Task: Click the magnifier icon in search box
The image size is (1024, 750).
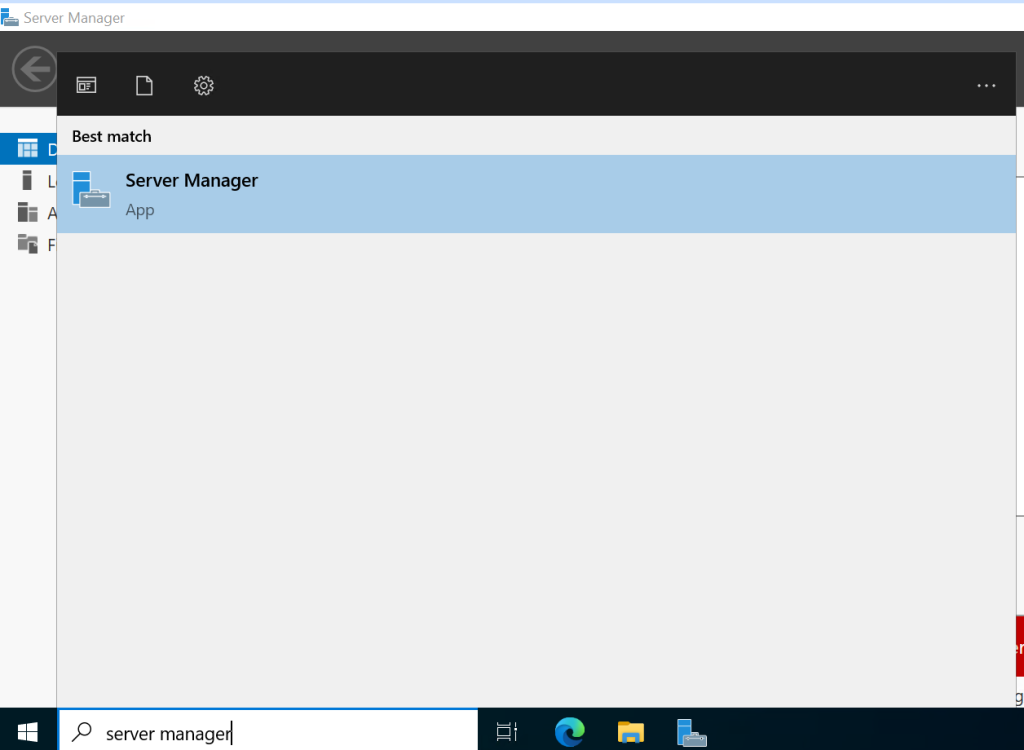Action: point(81,733)
